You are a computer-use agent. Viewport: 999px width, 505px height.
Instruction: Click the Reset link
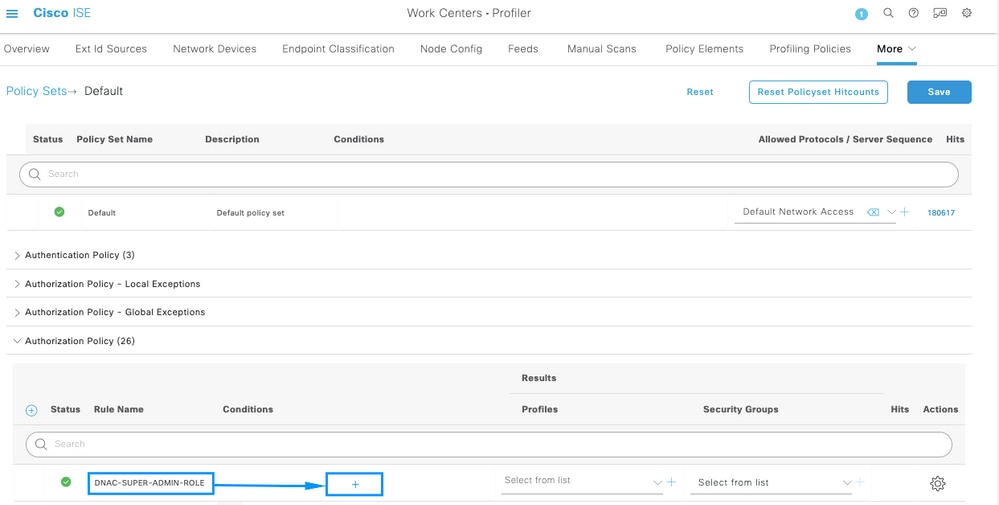point(700,92)
